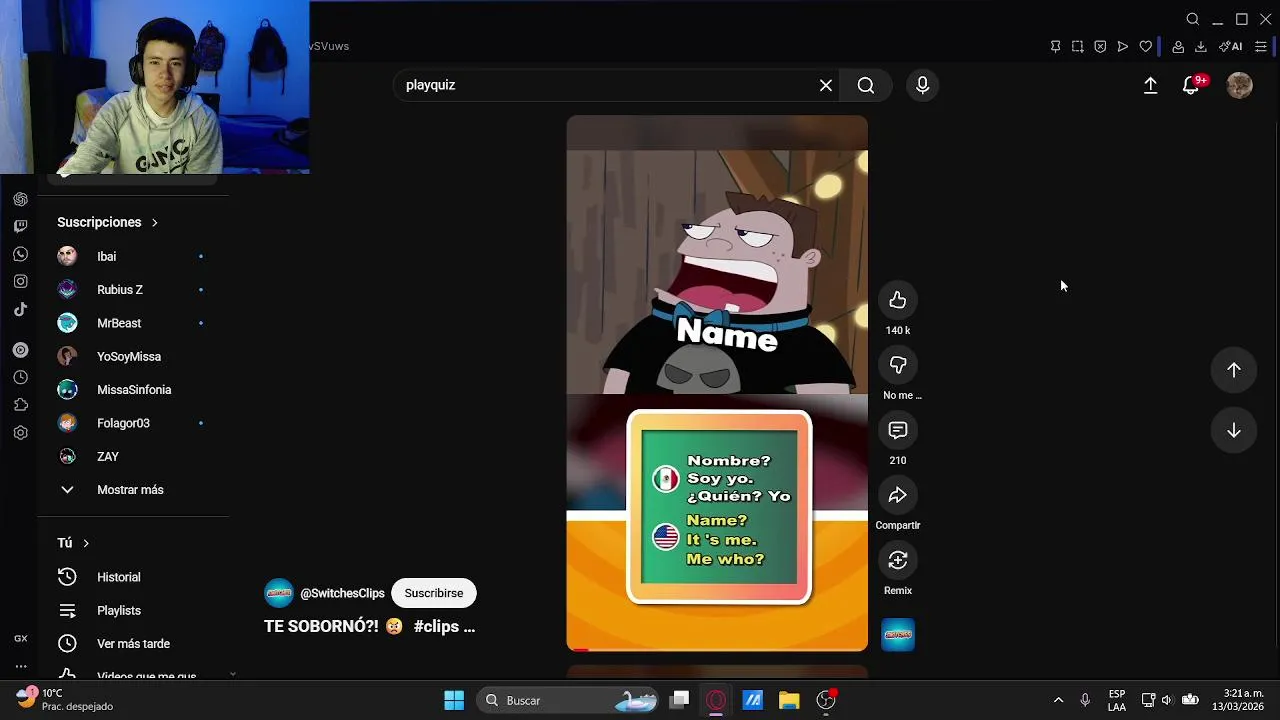
Task: Expand the Suscripciones section chevron
Action: 154,223
